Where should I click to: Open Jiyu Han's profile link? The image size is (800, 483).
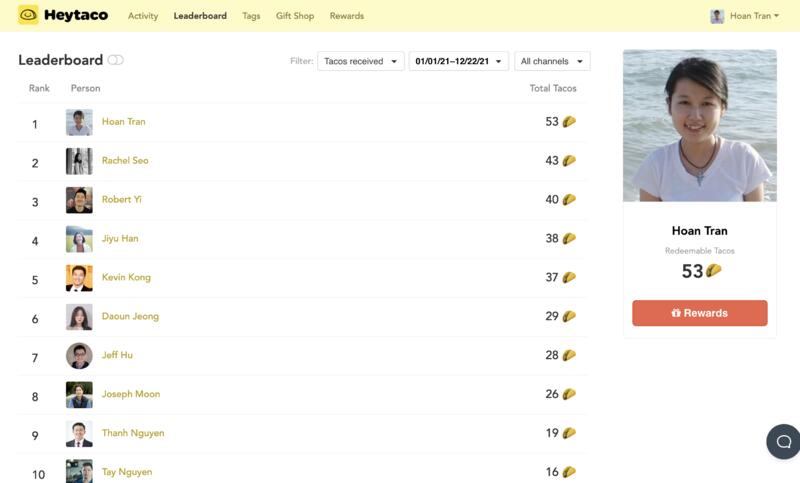[x=120, y=239]
